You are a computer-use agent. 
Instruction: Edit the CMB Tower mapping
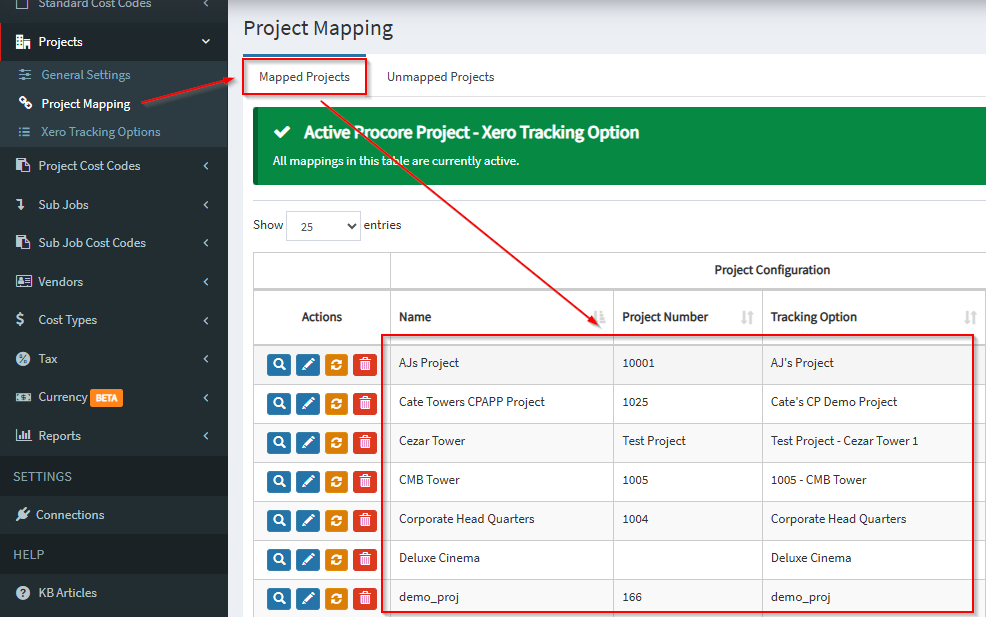click(x=307, y=482)
